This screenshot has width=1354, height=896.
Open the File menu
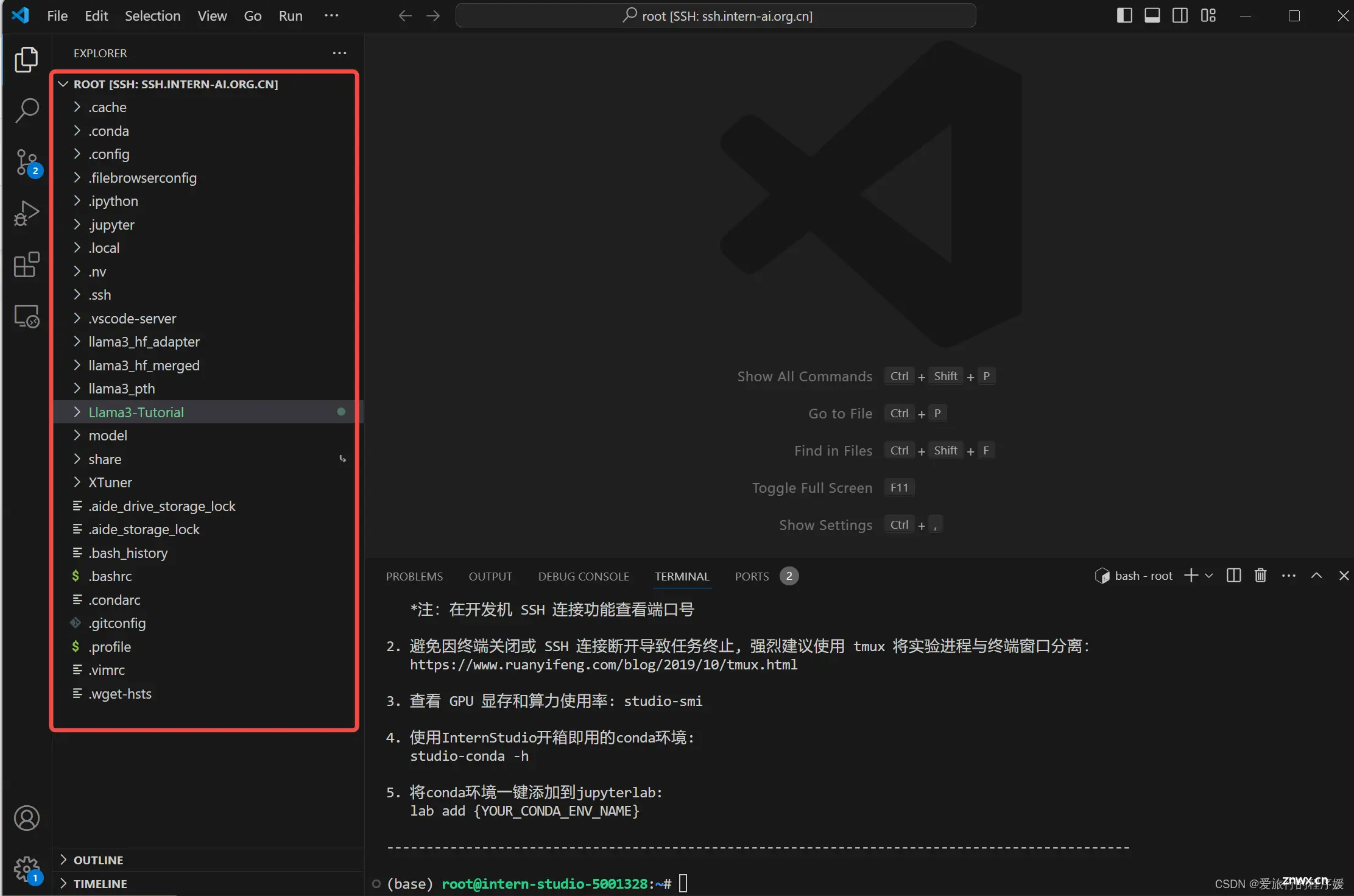(57, 16)
